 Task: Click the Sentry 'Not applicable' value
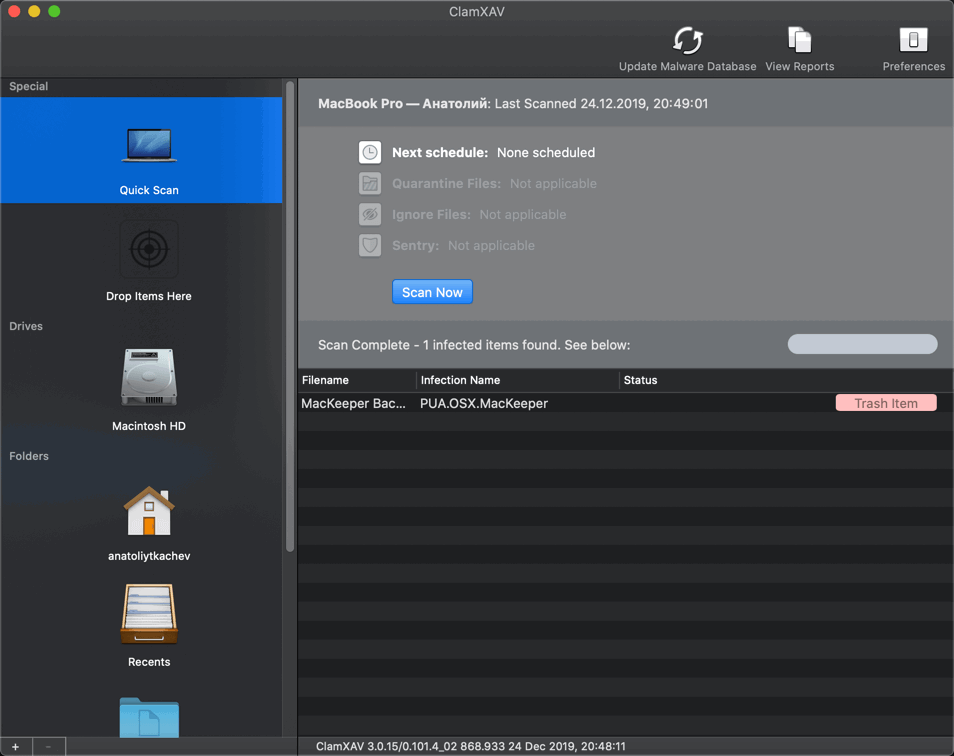[x=492, y=246]
